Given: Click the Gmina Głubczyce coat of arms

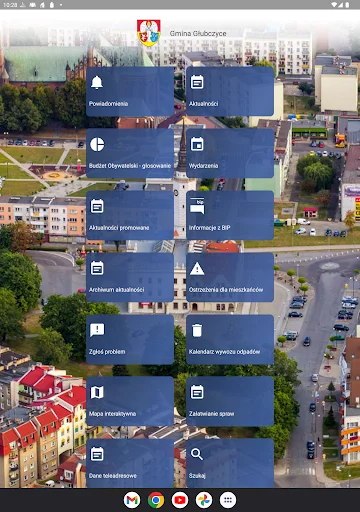Looking at the screenshot, I should coord(149,33).
